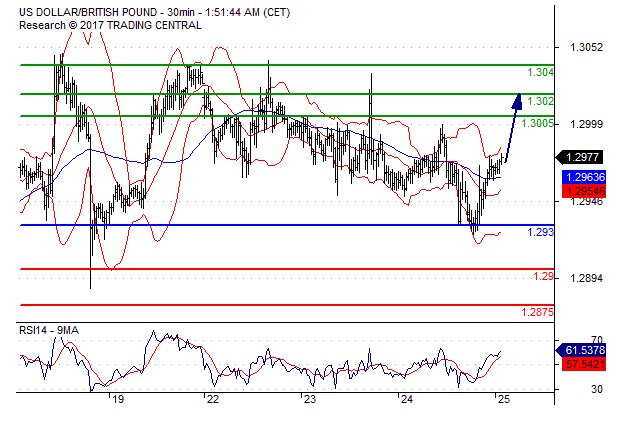Click the date axis label 19
This screenshot has height=426, width=638.
point(118,400)
